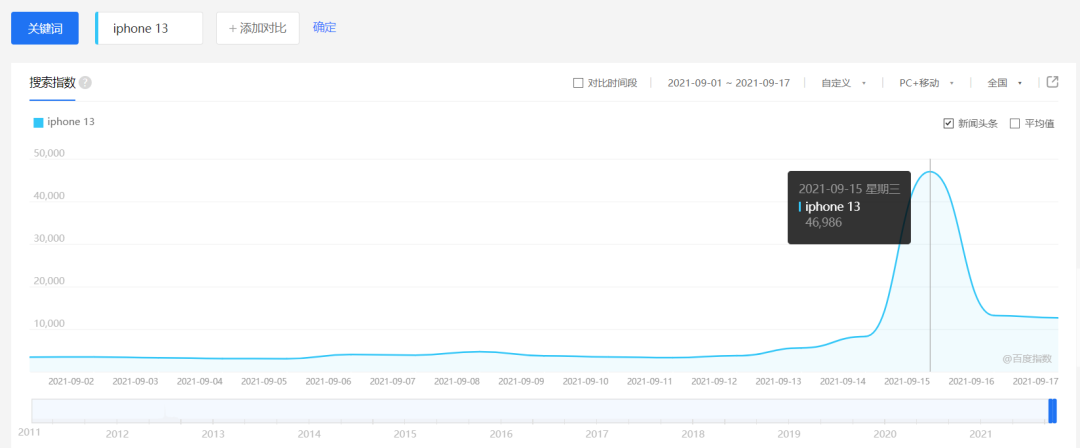The height and width of the screenshot is (448, 1080).
Task: Enable the 平均值 checkbox
Action: tap(1014, 123)
